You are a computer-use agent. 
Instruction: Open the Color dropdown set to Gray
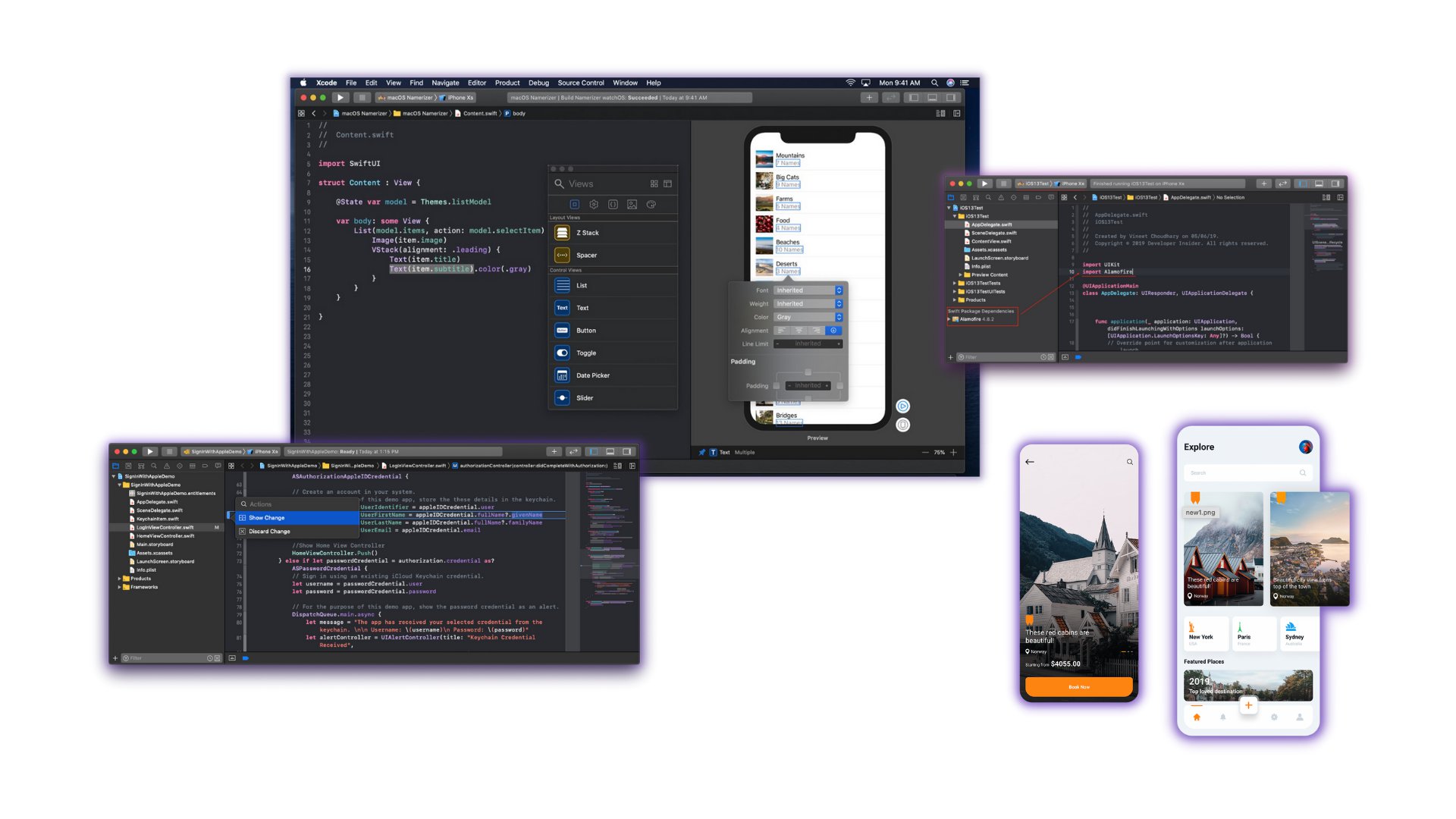(808, 317)
